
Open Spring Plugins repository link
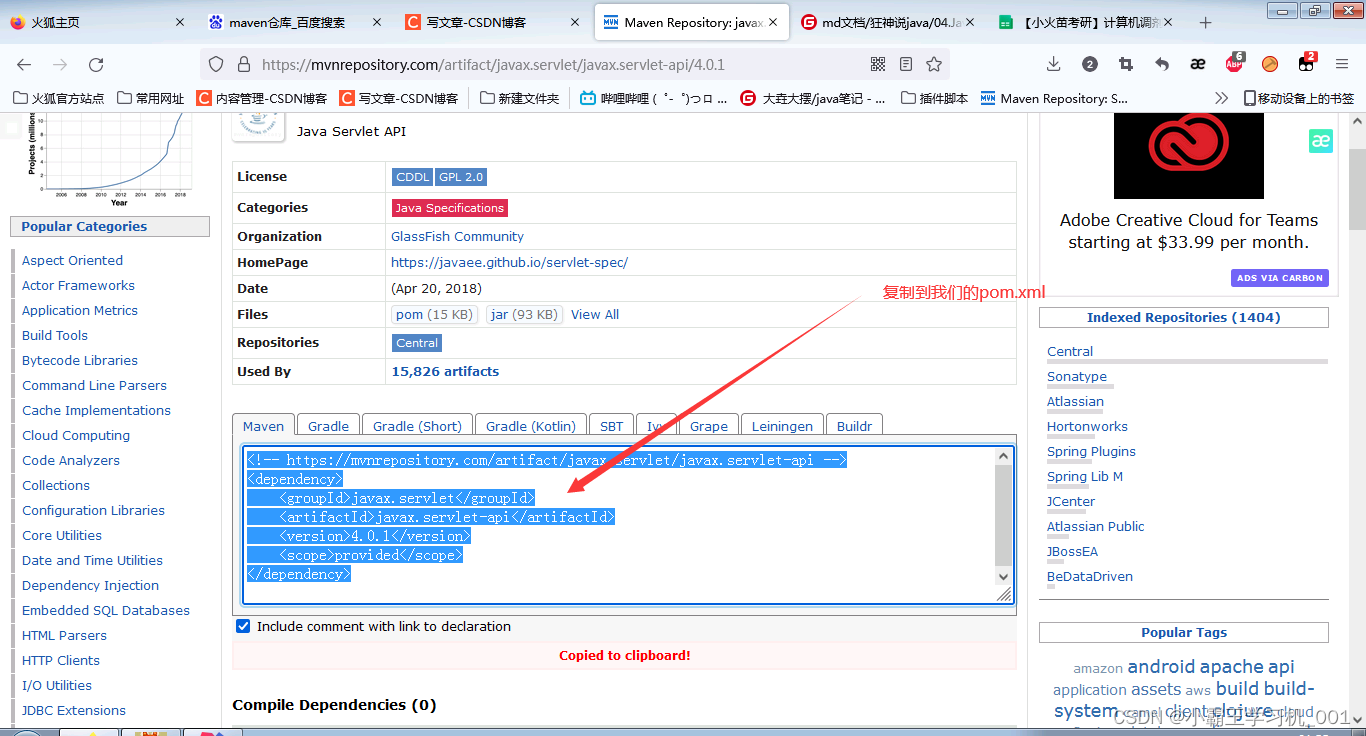[x=1091, y=451]
